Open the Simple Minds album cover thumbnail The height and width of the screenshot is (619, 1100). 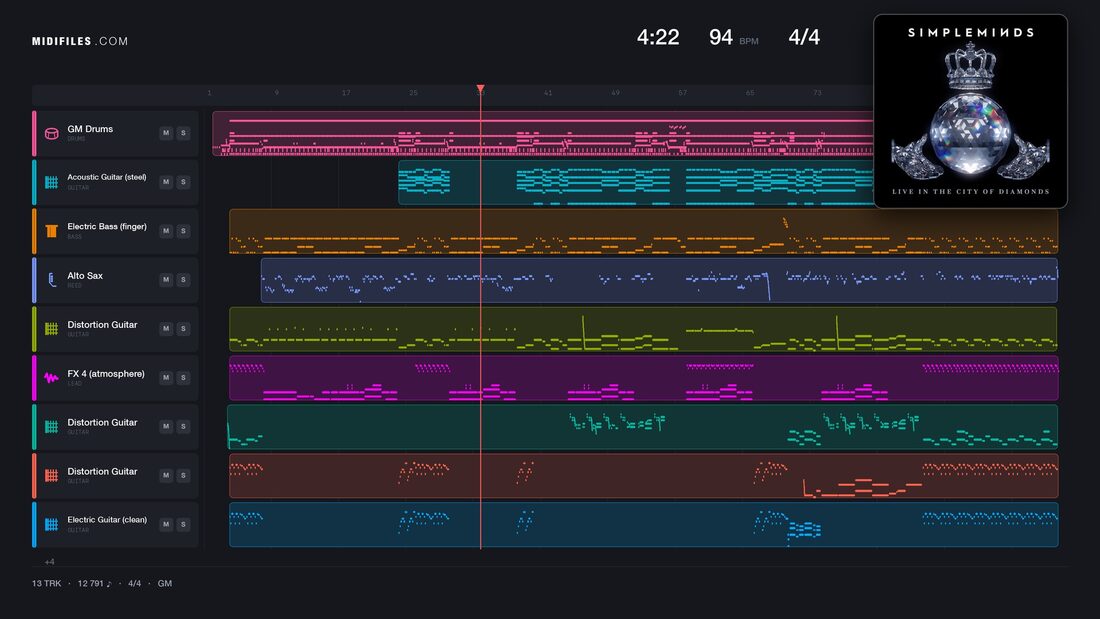(x=970, y=112)
